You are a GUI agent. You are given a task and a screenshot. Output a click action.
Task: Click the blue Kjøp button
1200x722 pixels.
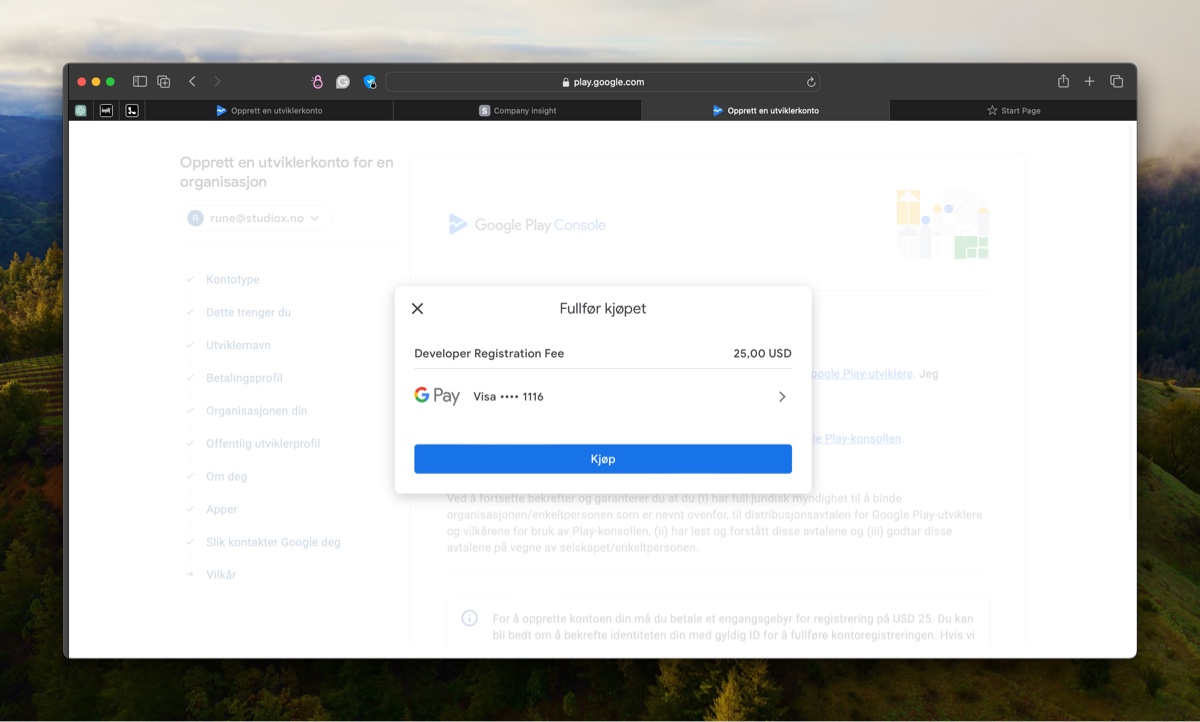point(603,459)
